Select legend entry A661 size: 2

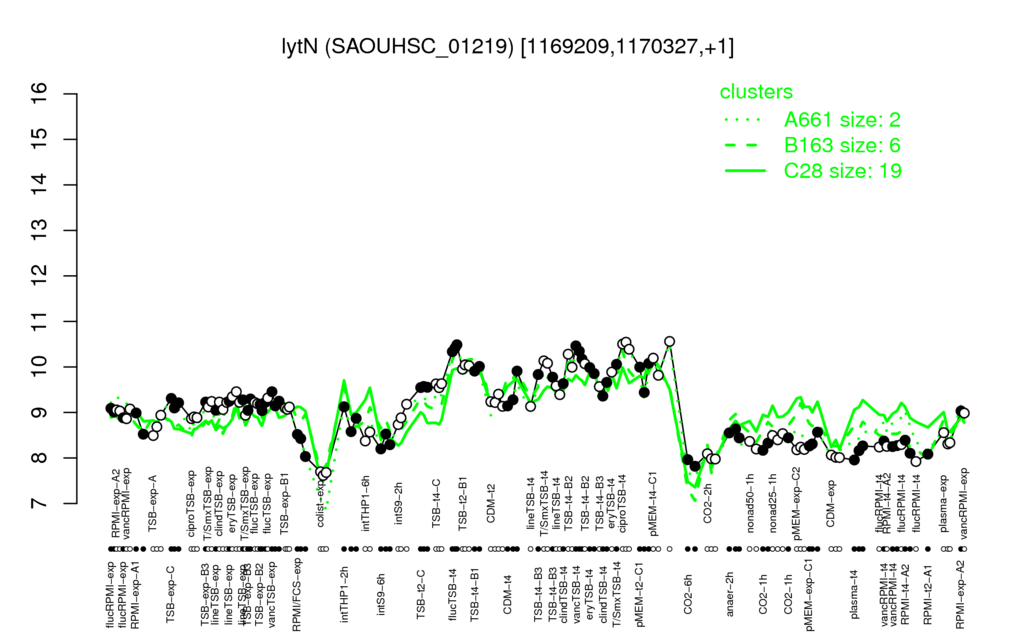tap(842, 120)
